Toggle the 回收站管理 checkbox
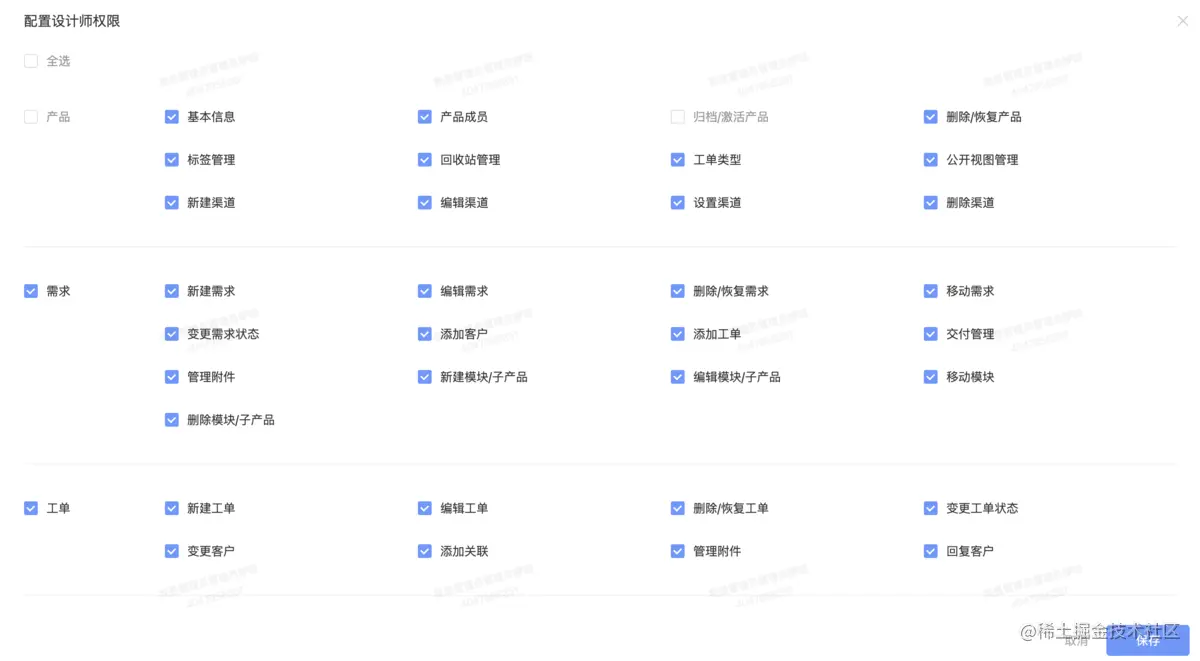The width and height of the screenshot is (1200, 661). (x=425, y=160)
